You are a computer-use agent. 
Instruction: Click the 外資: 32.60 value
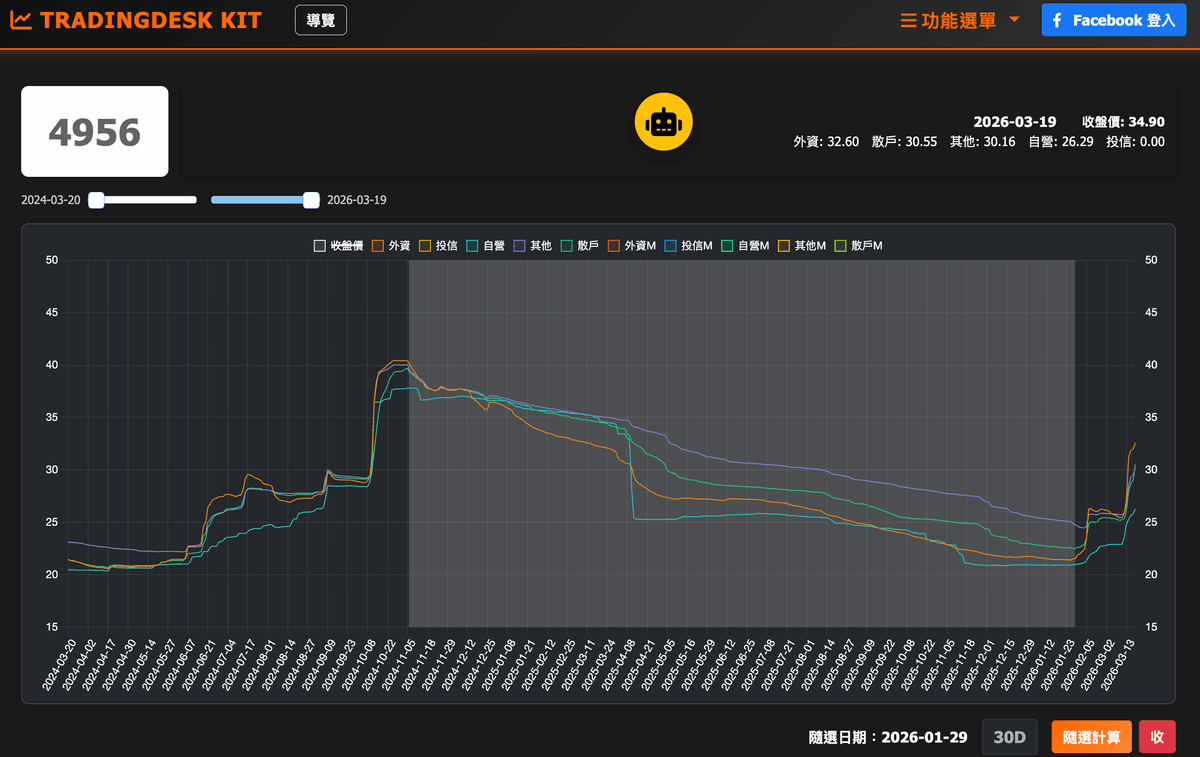pos(826,142)
